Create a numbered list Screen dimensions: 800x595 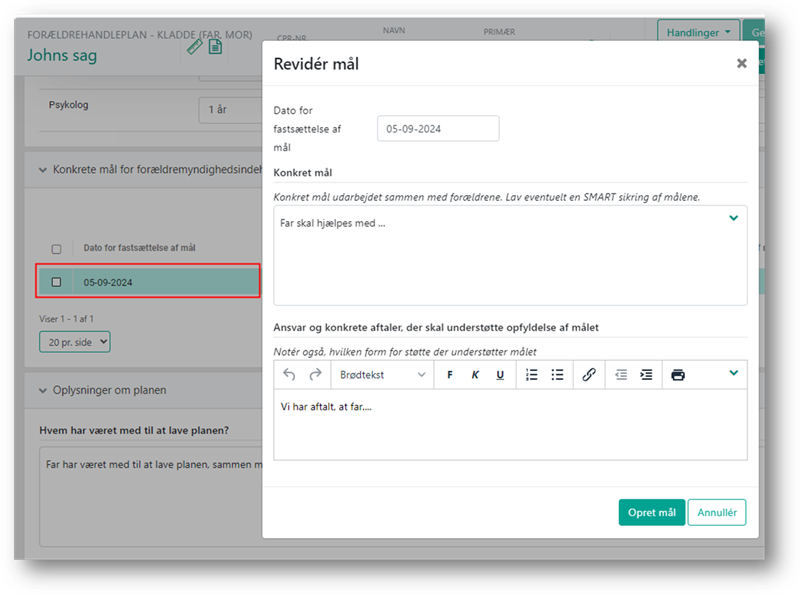click(532, 374)
